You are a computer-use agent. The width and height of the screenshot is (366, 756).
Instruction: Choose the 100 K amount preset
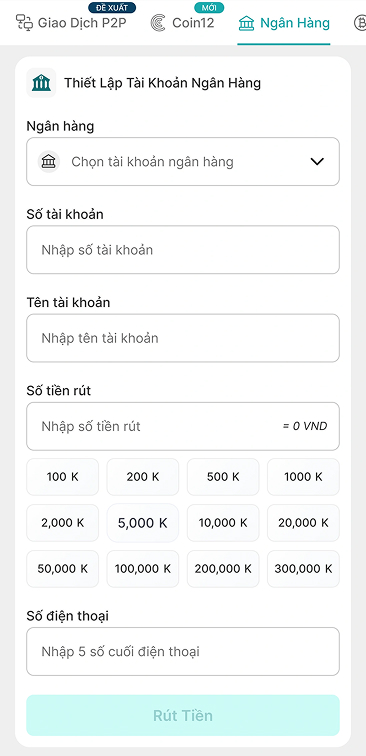63,477
